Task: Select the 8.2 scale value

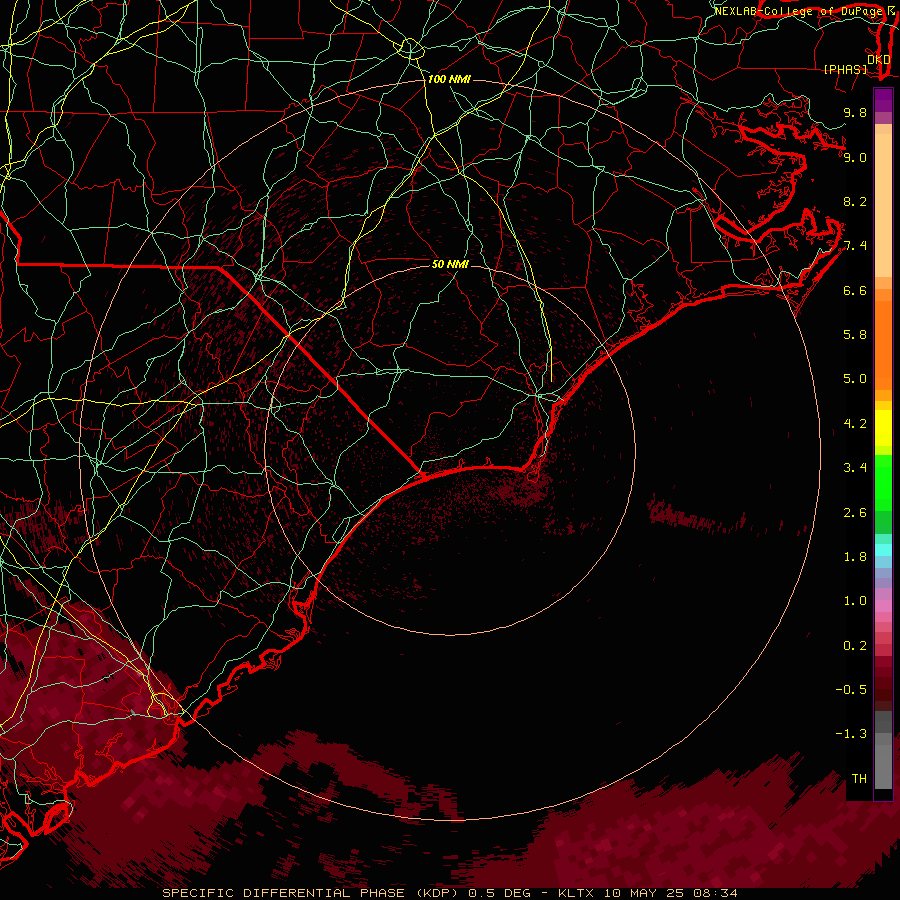Action: tap(855, 201)
